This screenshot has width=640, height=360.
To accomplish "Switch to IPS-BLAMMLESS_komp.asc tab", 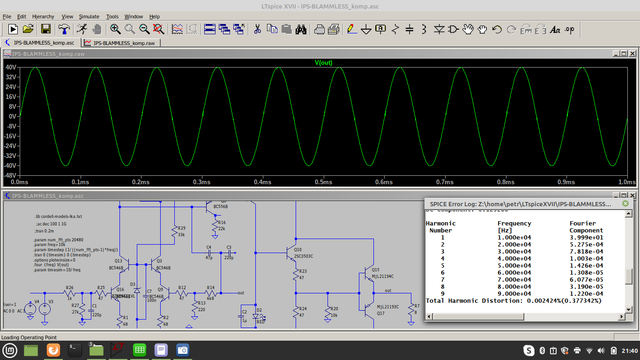I will 40,42.
